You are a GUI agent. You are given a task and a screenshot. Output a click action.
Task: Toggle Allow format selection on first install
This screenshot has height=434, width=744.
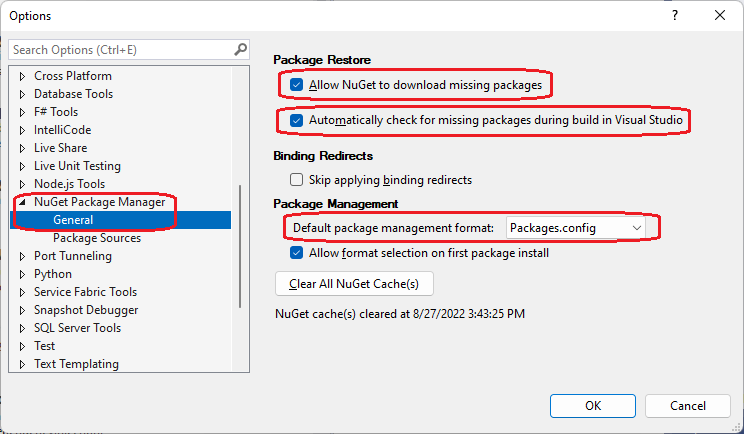pyautogui.click(x=297, y=253)
